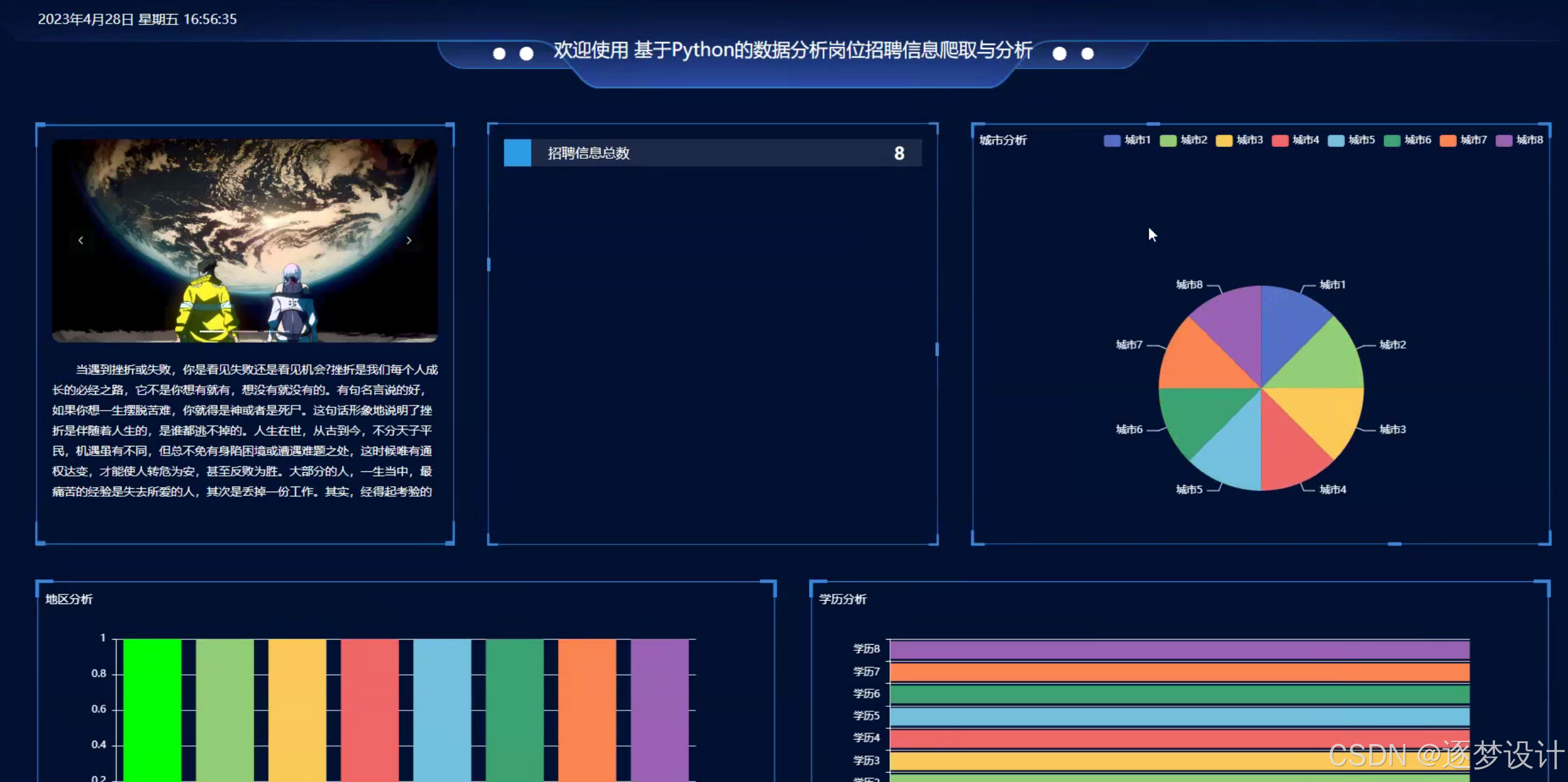Image resolution: width=1568 pixels, height=782 pixels.
Task: Click the carousel Earth image
Action: pos(245,240)
